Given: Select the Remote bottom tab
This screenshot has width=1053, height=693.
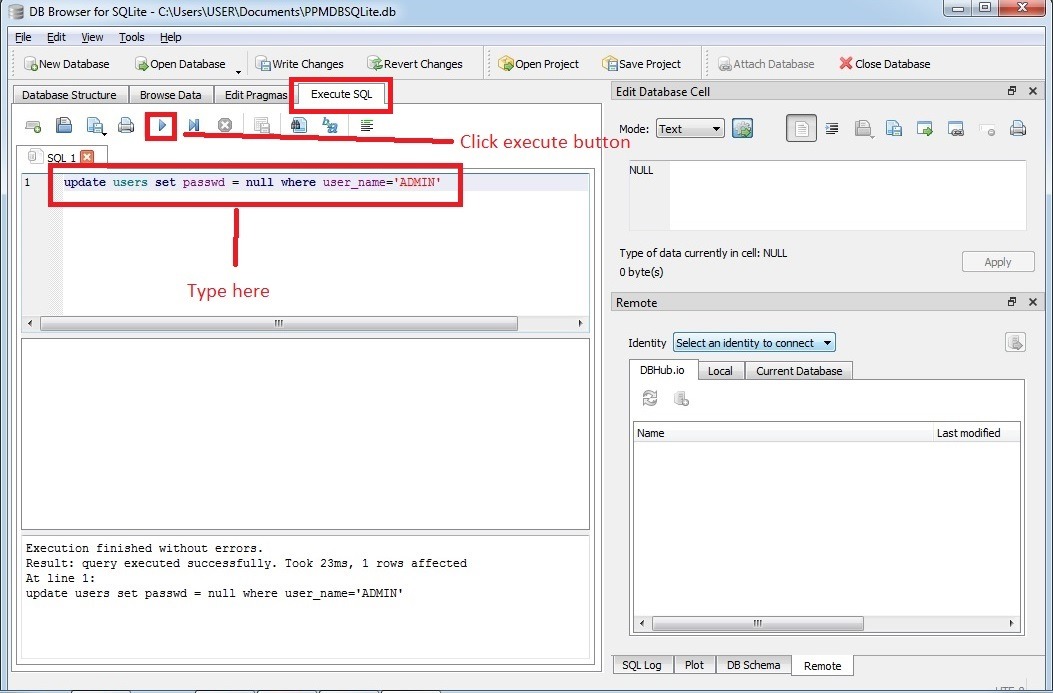Looking at the screenshot, I should [x=822, y=665].
